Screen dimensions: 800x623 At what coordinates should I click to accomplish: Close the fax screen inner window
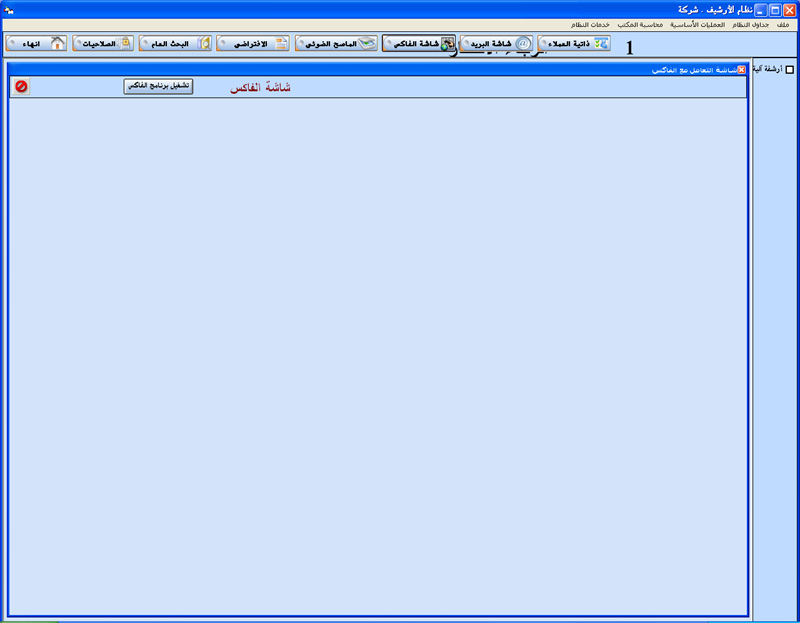pyautogui.click(x=741, y=69)
